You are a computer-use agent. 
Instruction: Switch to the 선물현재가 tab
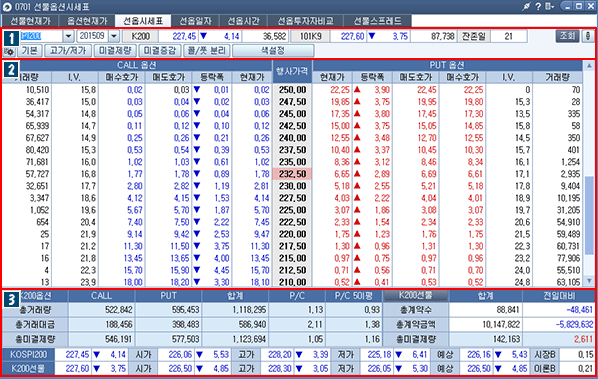[x=30, y=21]
